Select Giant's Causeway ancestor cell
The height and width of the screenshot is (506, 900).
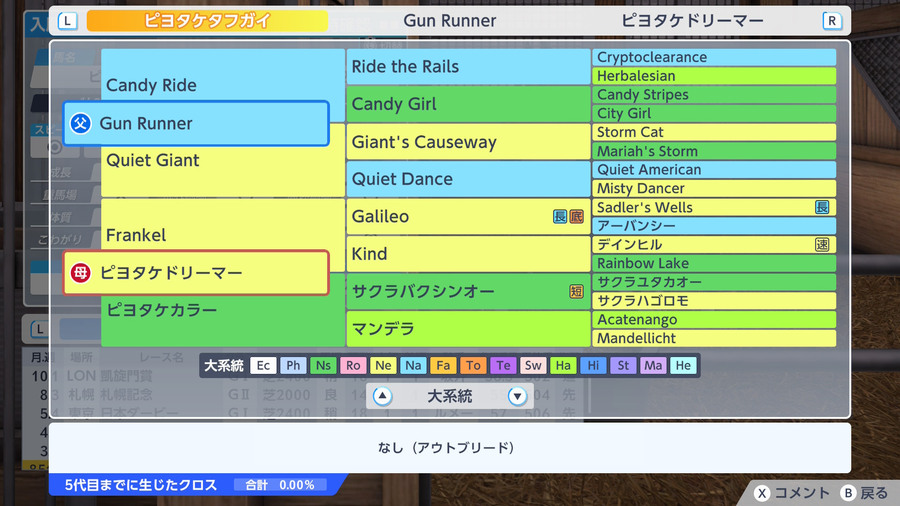point(468,142)
